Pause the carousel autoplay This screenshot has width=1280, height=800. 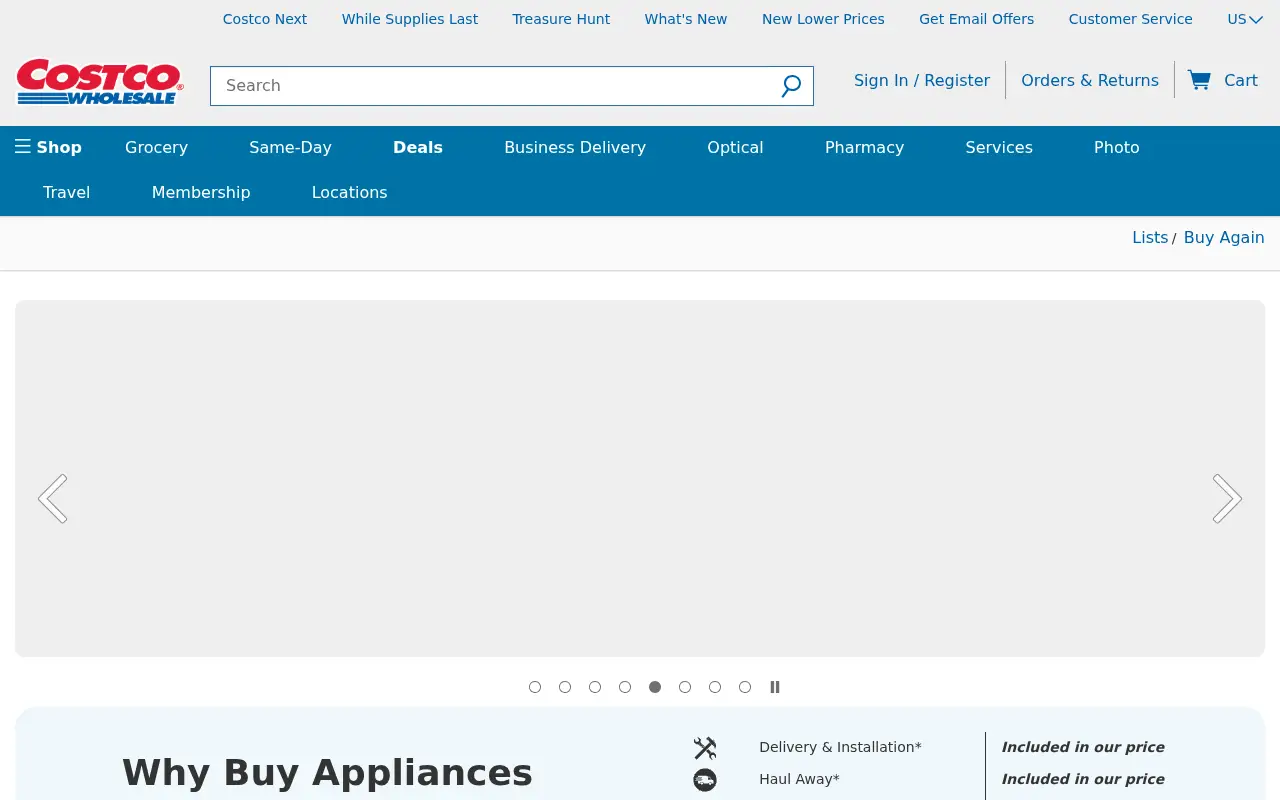(x=775, y=687)
